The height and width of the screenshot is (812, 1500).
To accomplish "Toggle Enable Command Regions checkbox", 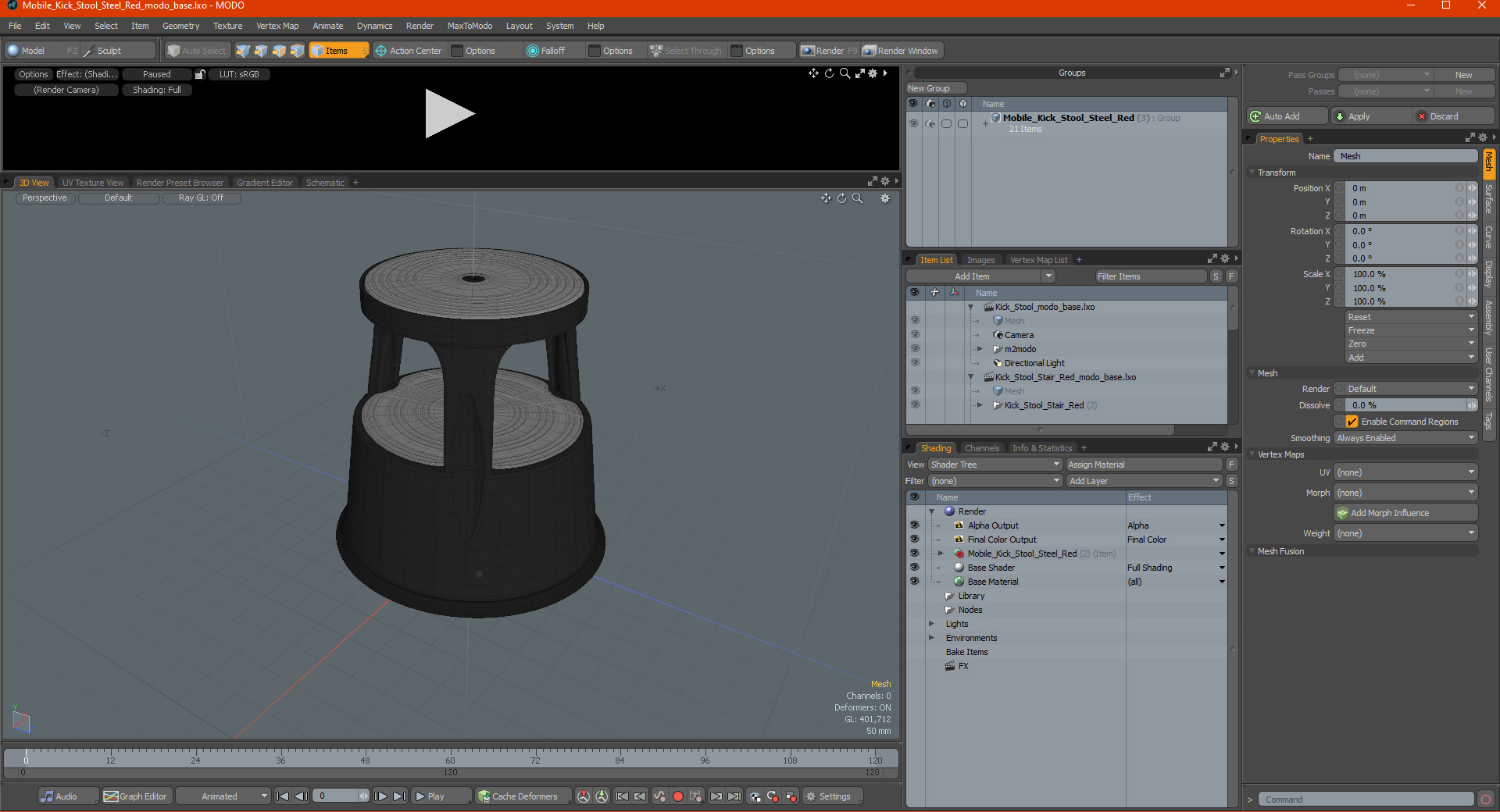I will pos(1352,422).
